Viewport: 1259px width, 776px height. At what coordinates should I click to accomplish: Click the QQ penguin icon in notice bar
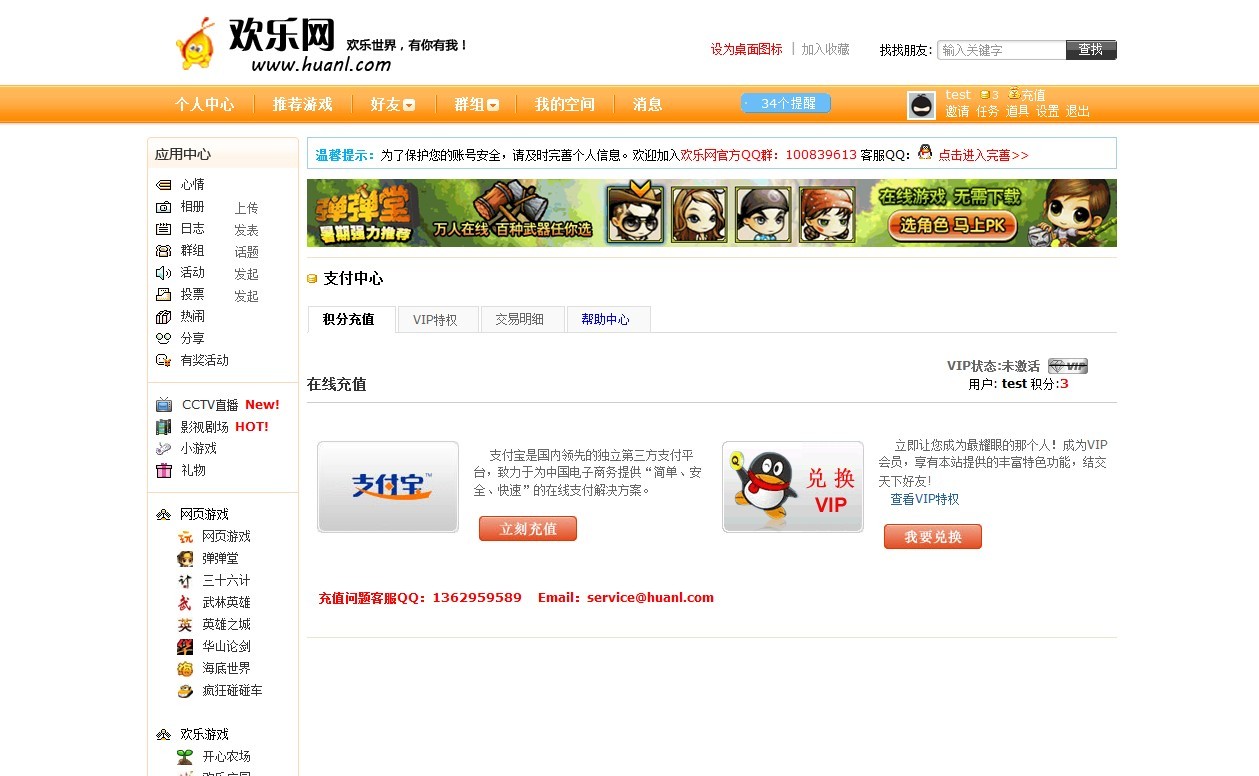click(x=925, y=152)
